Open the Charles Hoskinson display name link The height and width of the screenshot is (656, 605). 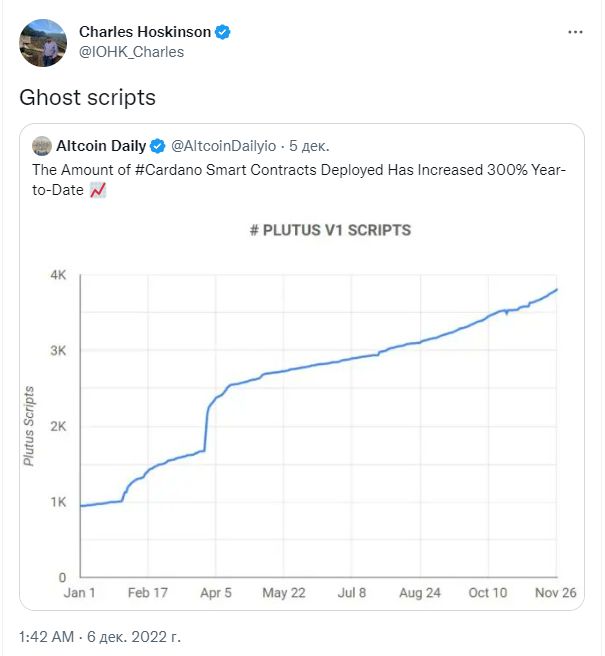(145, 32)
